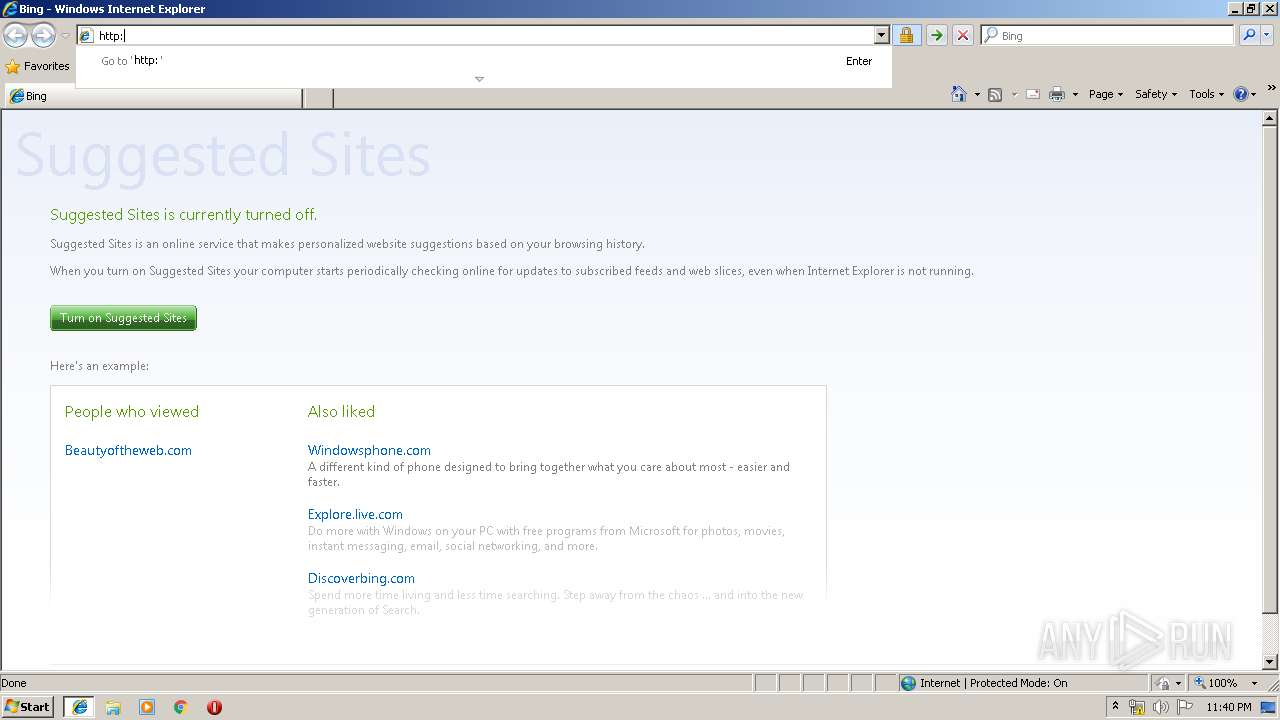This screenshot has height=720, width=1280.
Task: Open Windows Explorer folder taskbar icon
Action: 113,707
